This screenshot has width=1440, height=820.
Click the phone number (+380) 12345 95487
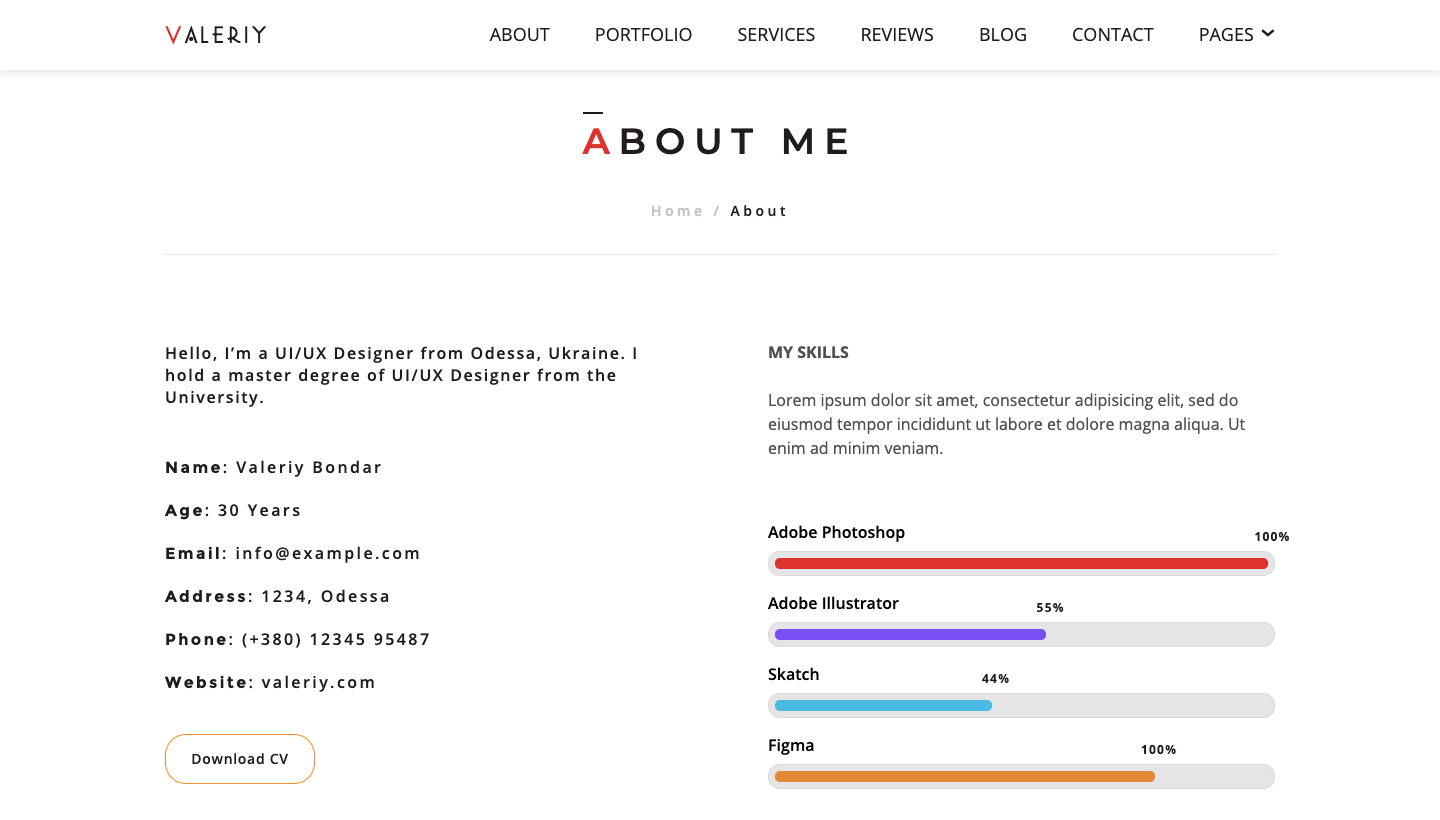[336, 639]
